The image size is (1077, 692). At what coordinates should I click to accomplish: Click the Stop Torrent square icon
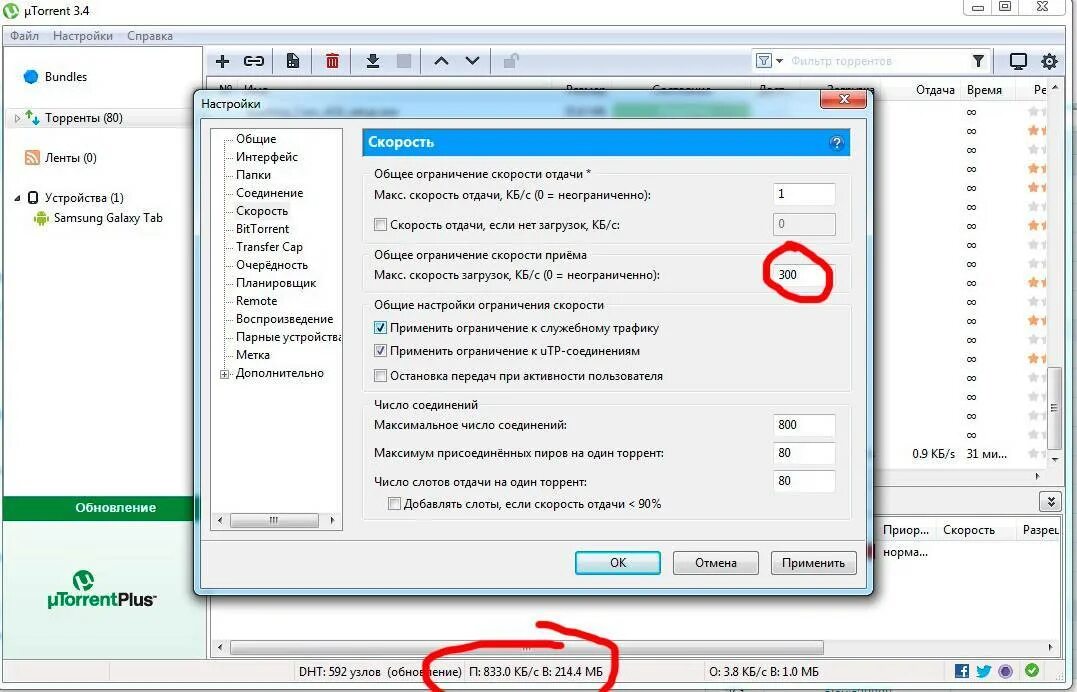pyautogui.click(x=404, y=61)
